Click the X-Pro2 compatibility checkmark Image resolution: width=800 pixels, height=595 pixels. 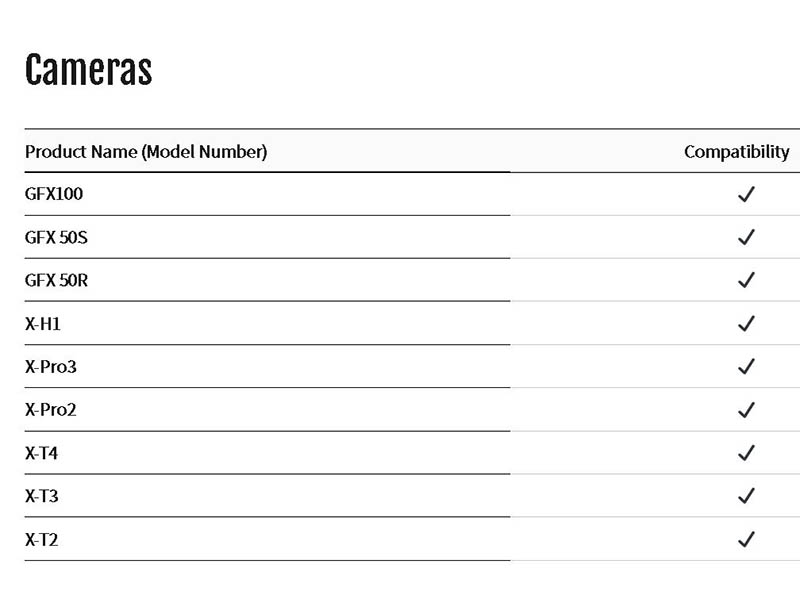[x=746, y=410]
